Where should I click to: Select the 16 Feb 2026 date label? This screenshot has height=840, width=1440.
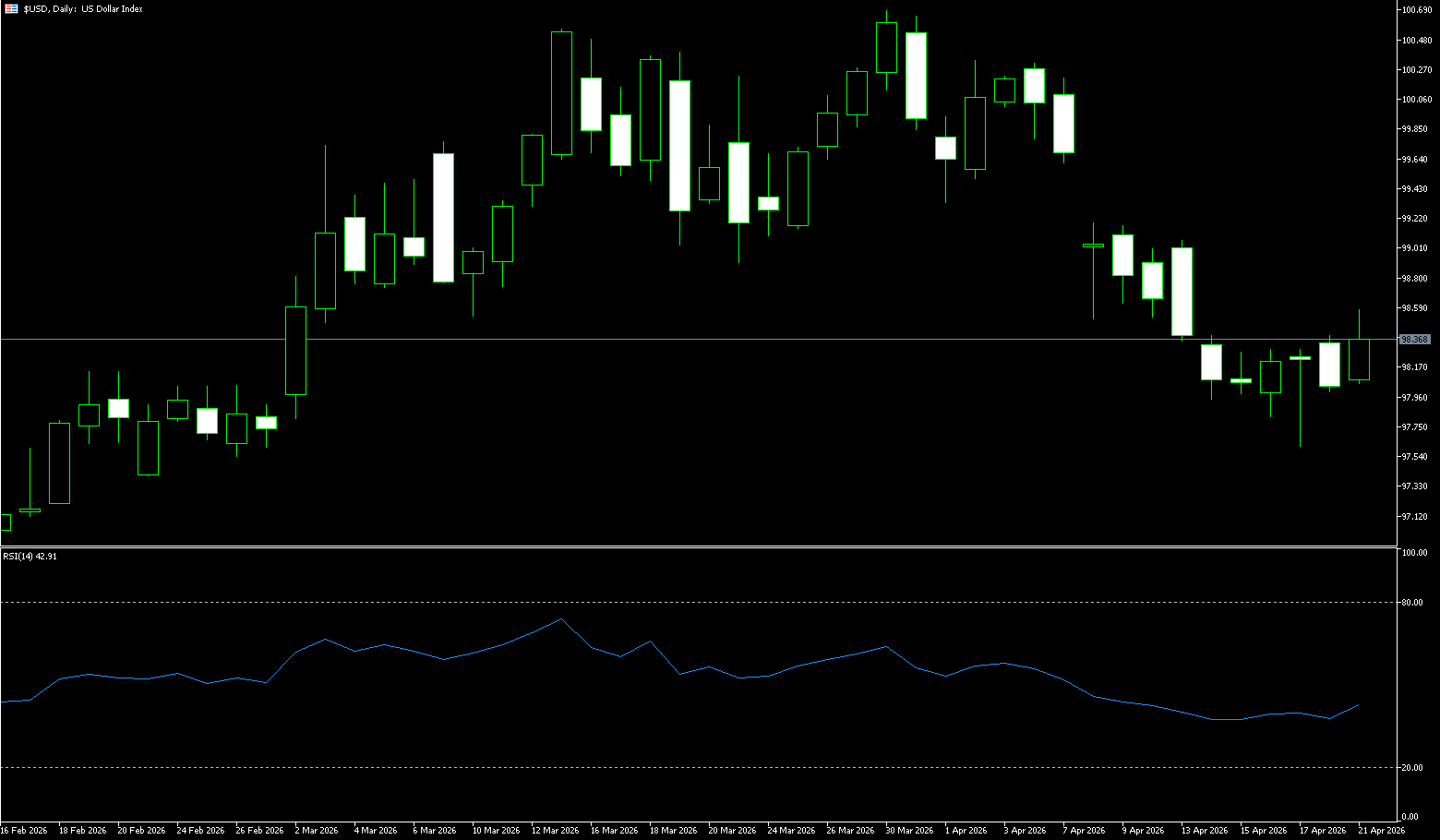24,831
